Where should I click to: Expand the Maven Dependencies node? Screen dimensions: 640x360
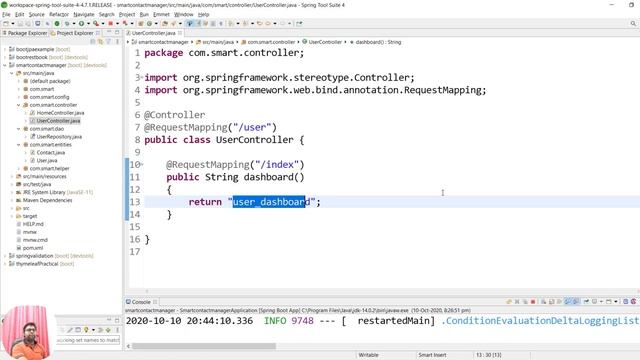[12, 200]
